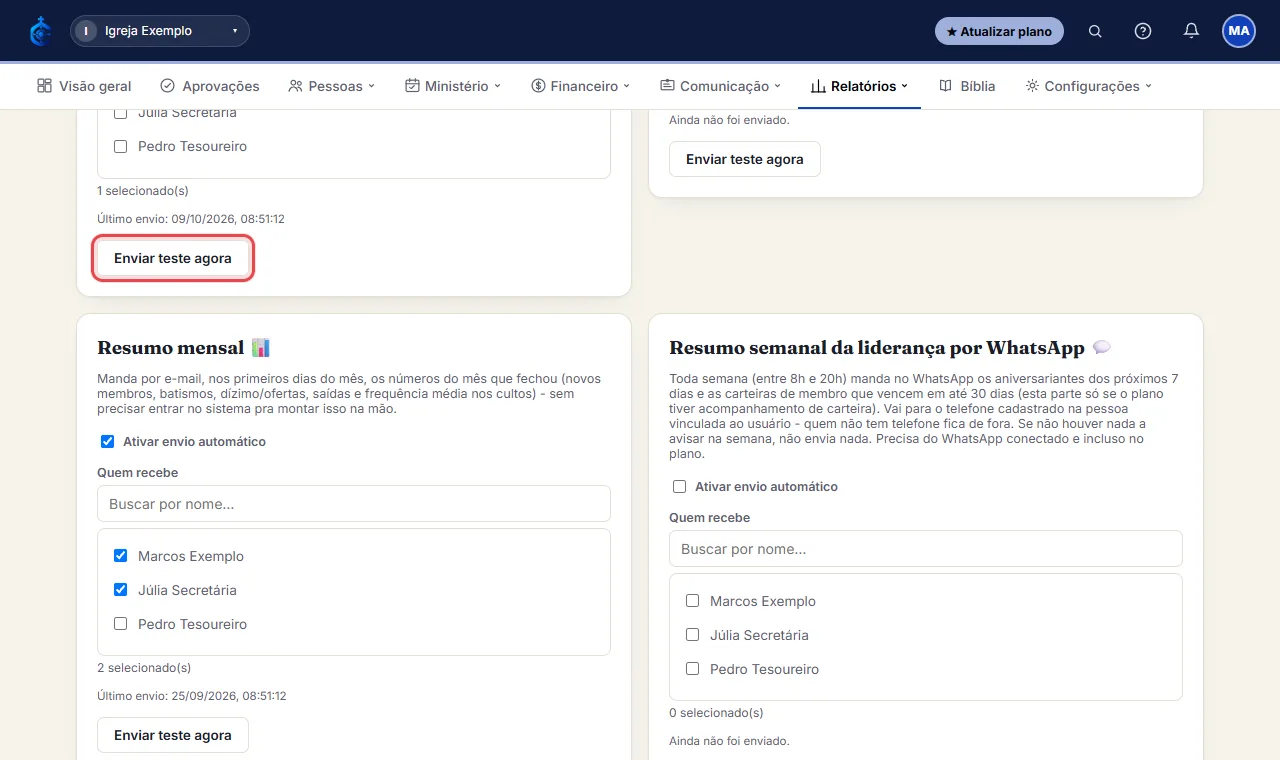The height and width of the screenshot is (760, 1280).
Task: Check Pedro Tesoureiro in the top-left card
Action: click(x=120, y=146)
